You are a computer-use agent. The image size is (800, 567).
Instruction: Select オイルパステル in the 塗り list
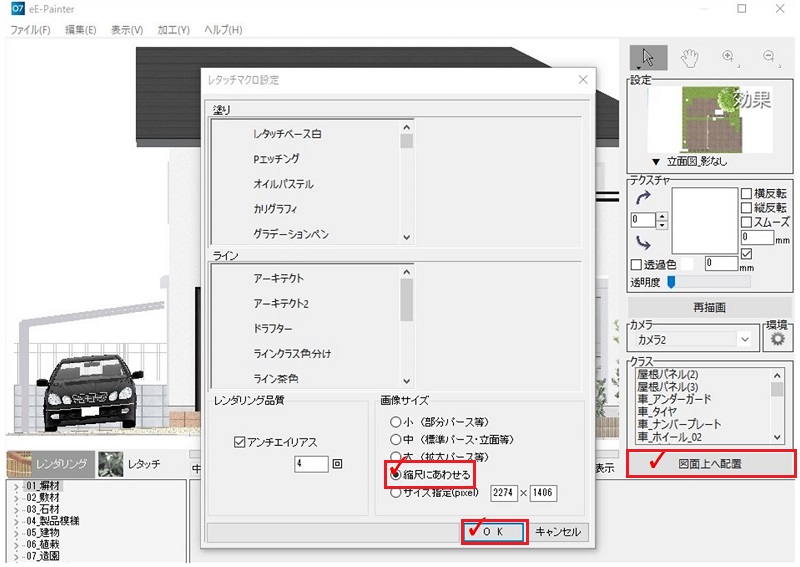coord(283,184)
